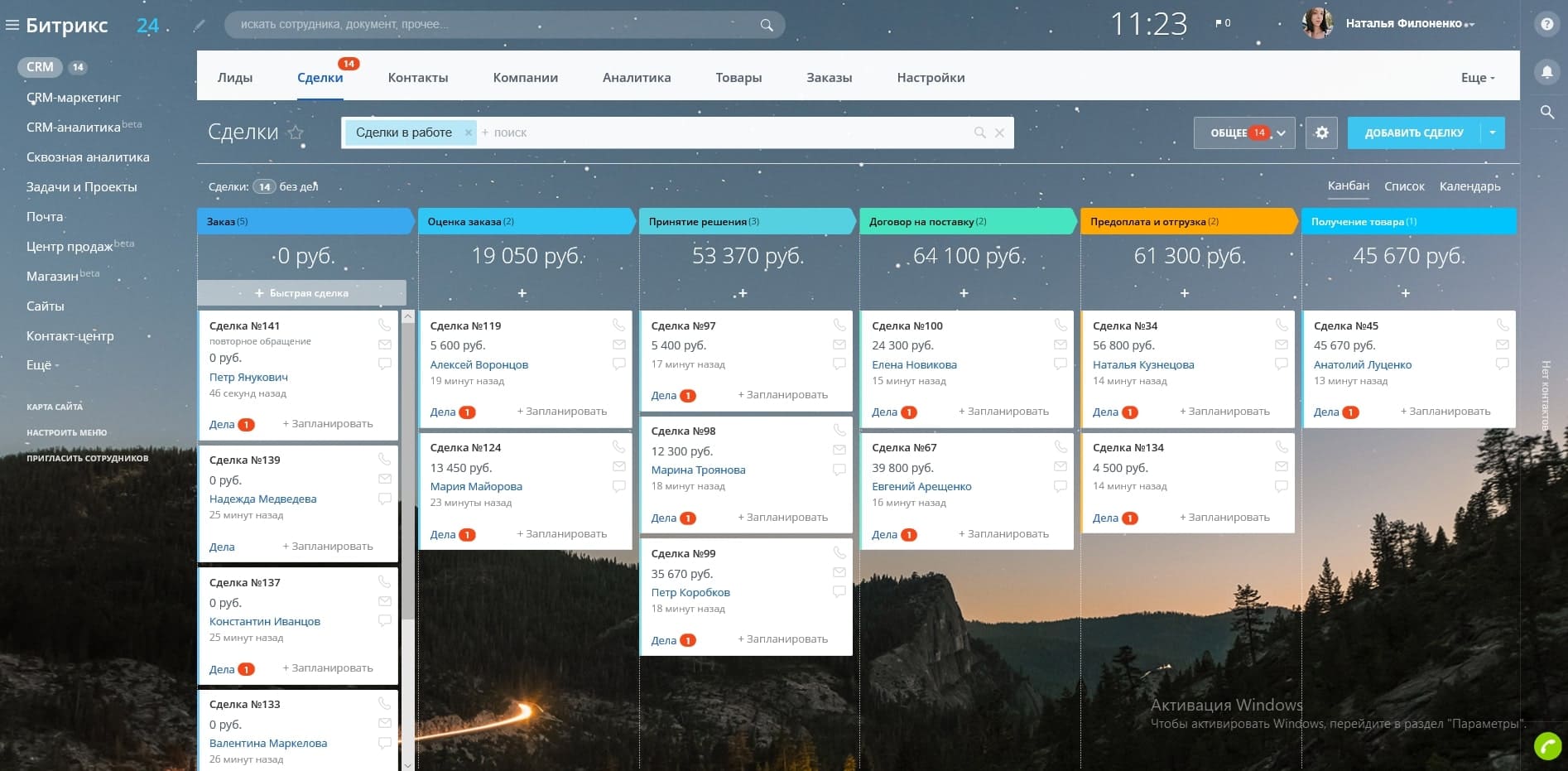This screenshot has width=1568, height=771.
Task: Click the star icon next to Сделки title
Action: tap(296, 133)
